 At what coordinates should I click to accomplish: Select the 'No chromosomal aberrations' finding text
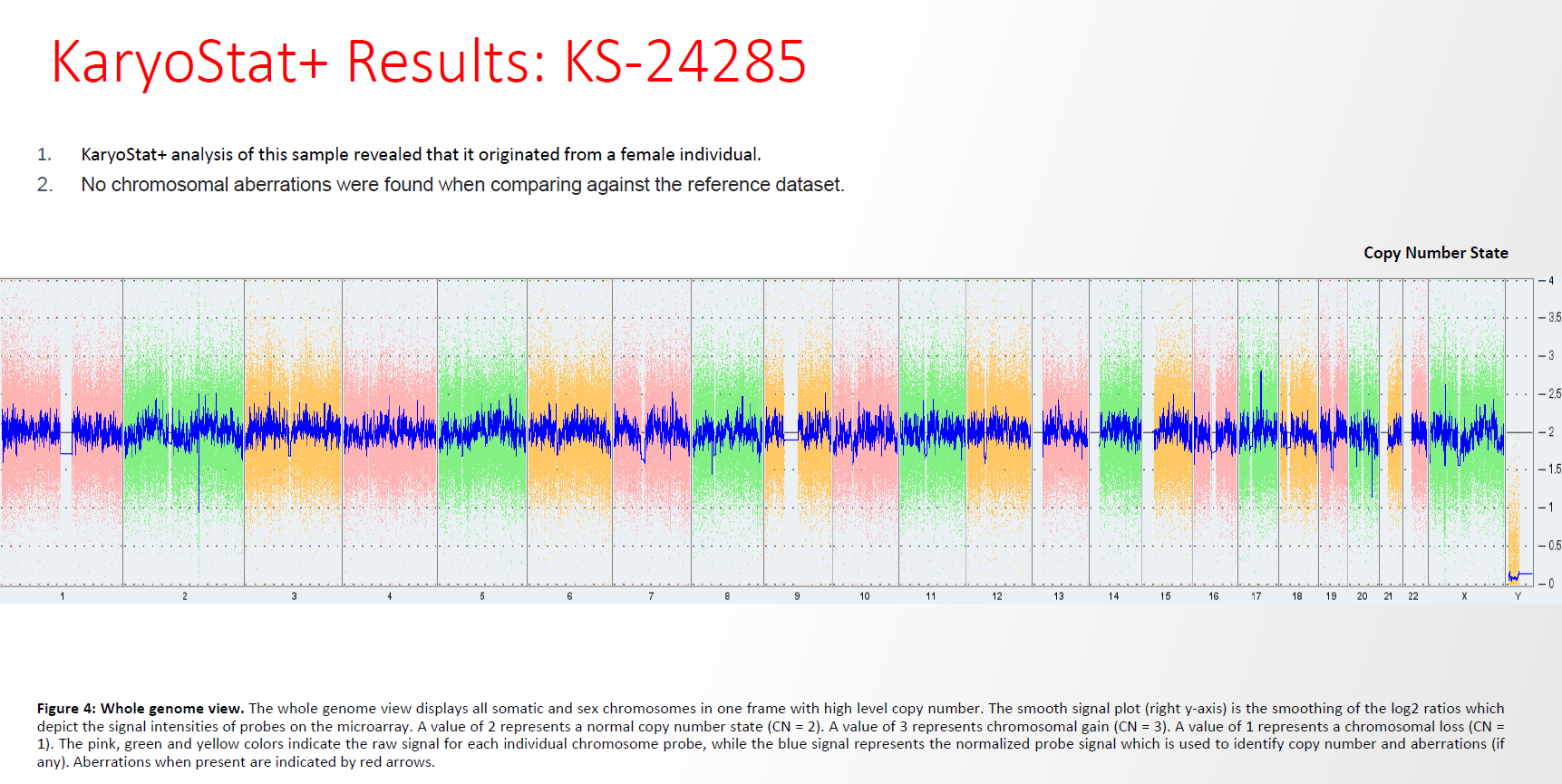pos(462,185)
